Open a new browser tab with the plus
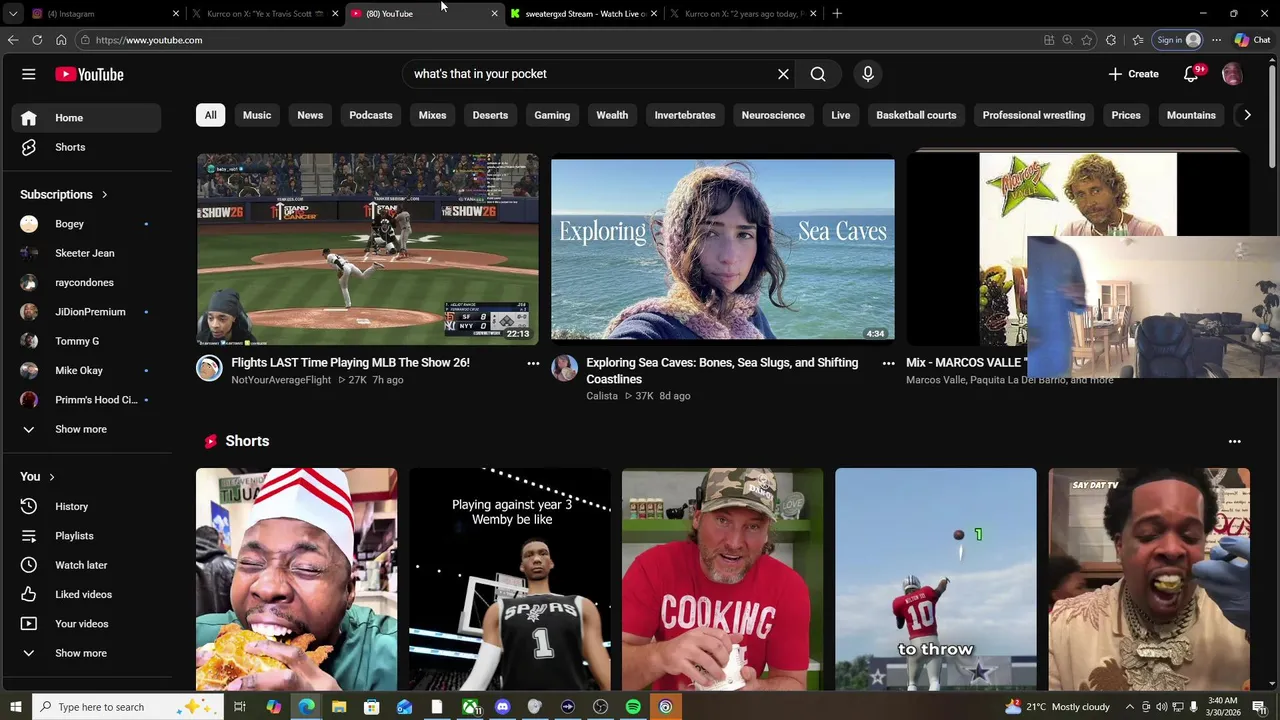 [837, 14]
